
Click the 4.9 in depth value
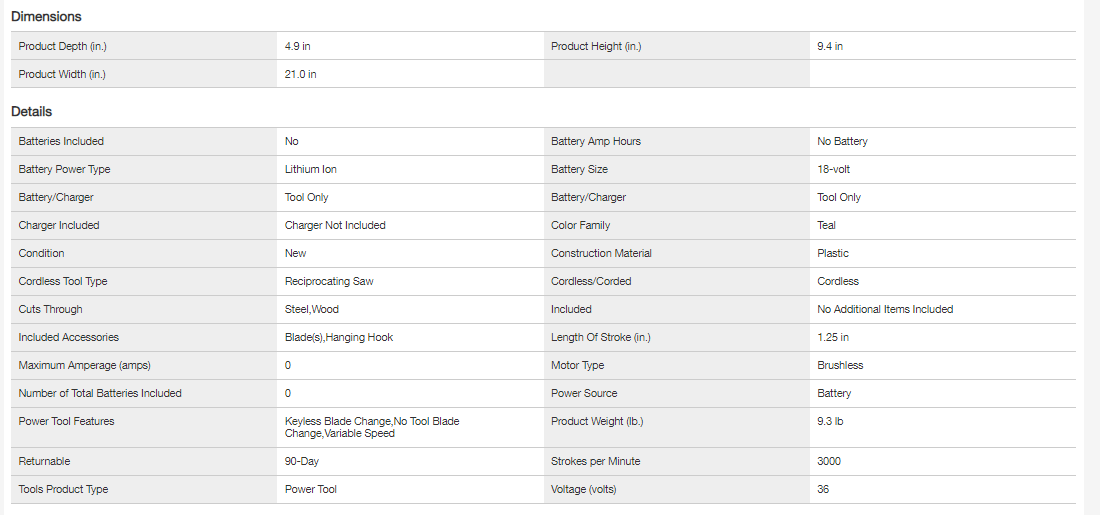(x=298, y=46)
